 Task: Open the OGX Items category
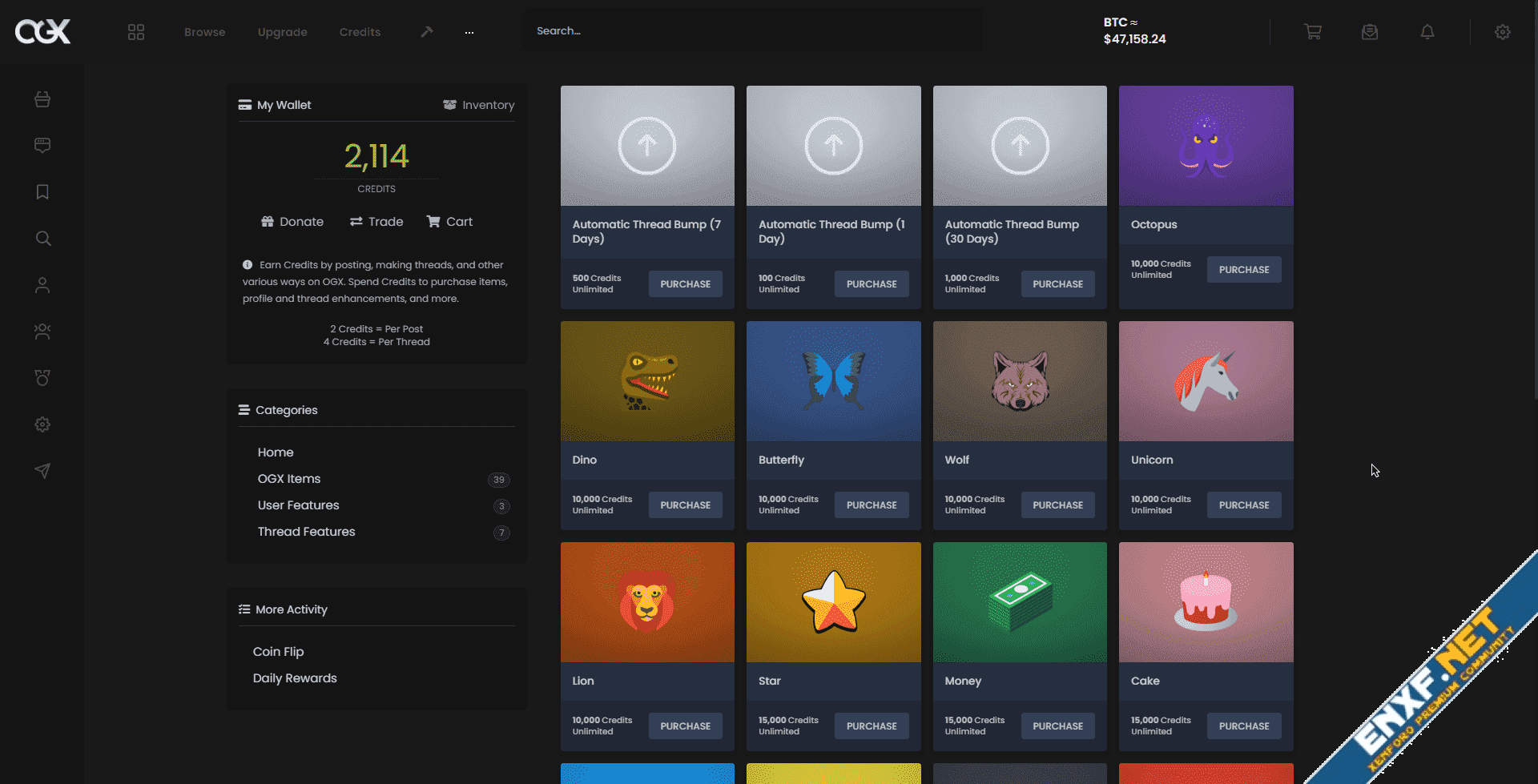click(289, 479)
